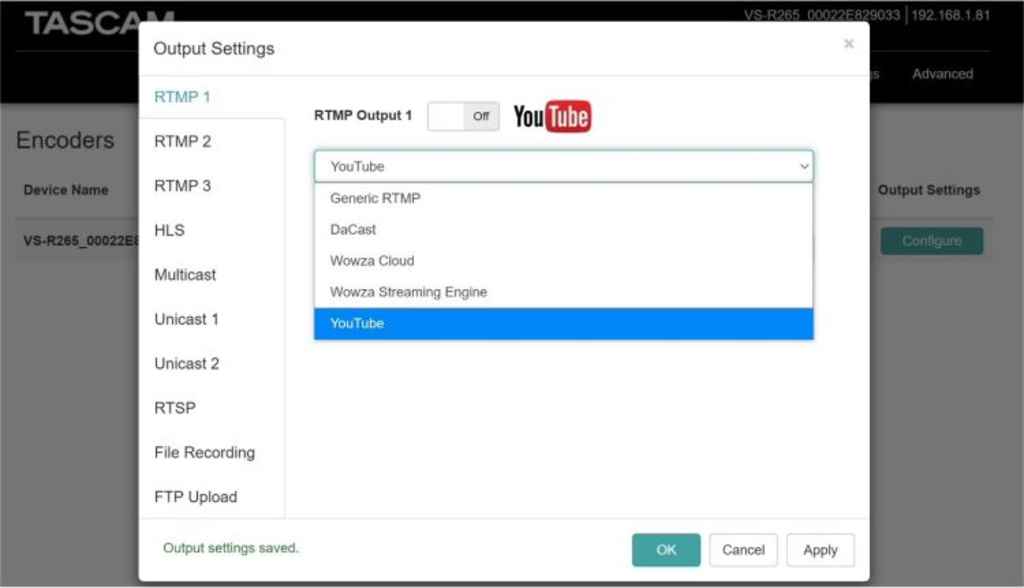This screenshot has width=1024, height=588.
Task: Open the Advanced menu in header
Action: [942, 74]
